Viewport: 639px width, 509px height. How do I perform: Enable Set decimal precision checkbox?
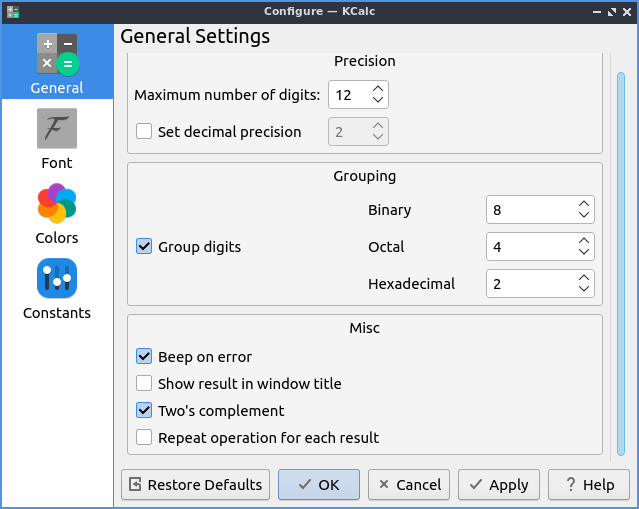(144, 131)
